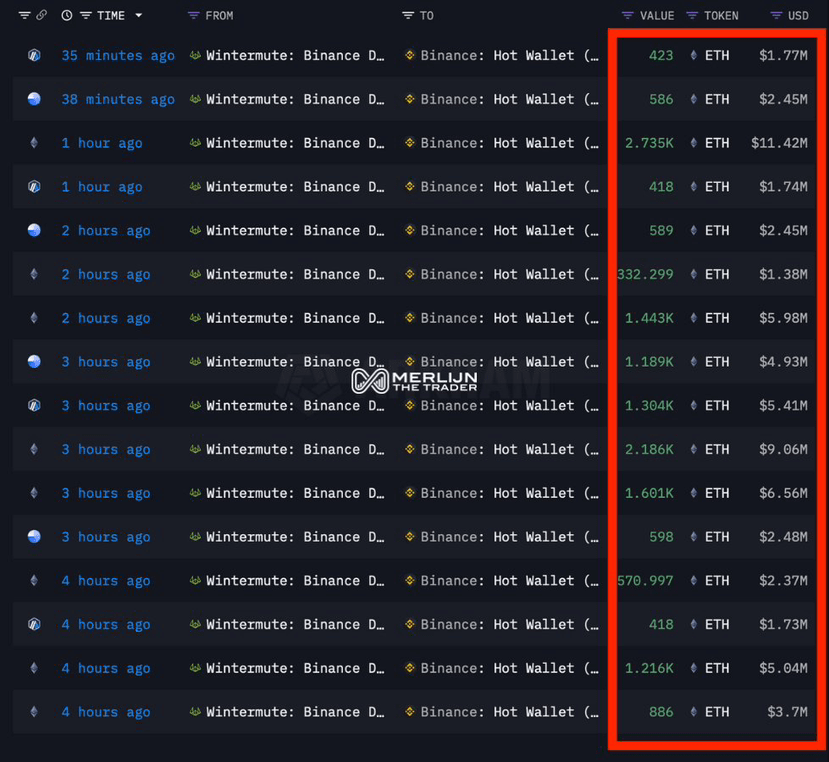This screenshot has width=829, height=762.
Task: Click the Ethereum chain icon in the 2.186K row
Action: pyautogui.click(x=34, y=449)
